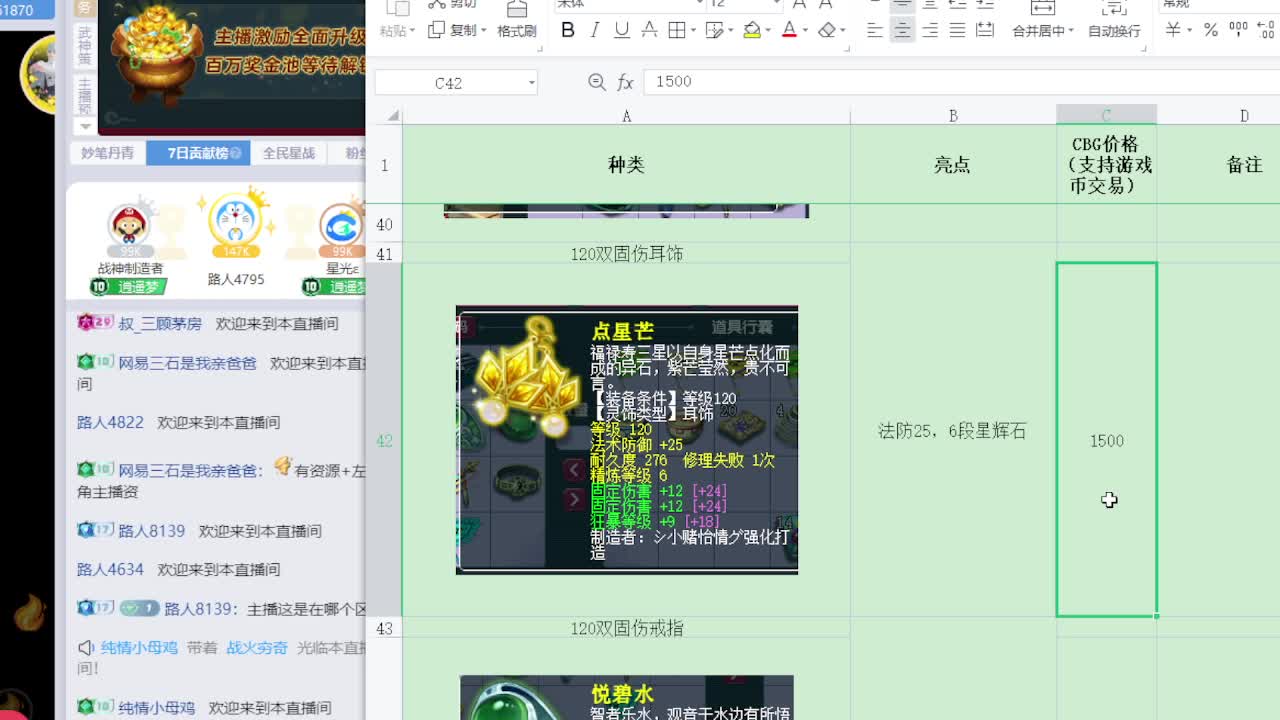This screenshot has width=1280, height=720.
Task: Click the cell style pencil icon
Action: (x=714, y=31)
